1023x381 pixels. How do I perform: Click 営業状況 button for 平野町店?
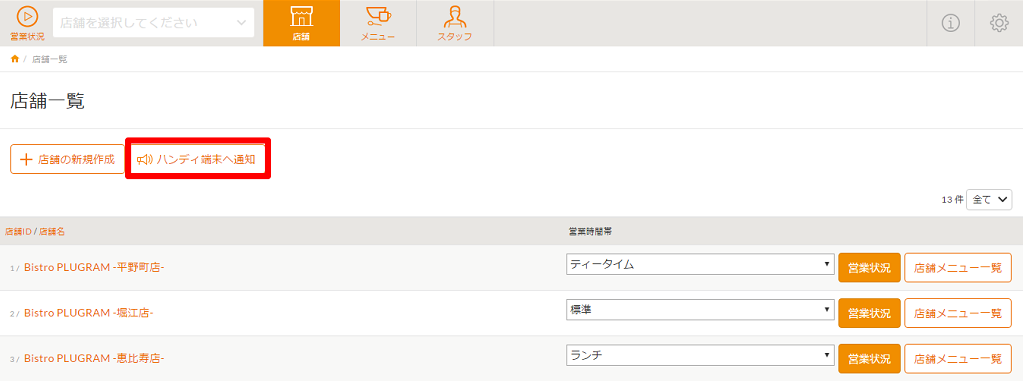(x=869, y=267)
